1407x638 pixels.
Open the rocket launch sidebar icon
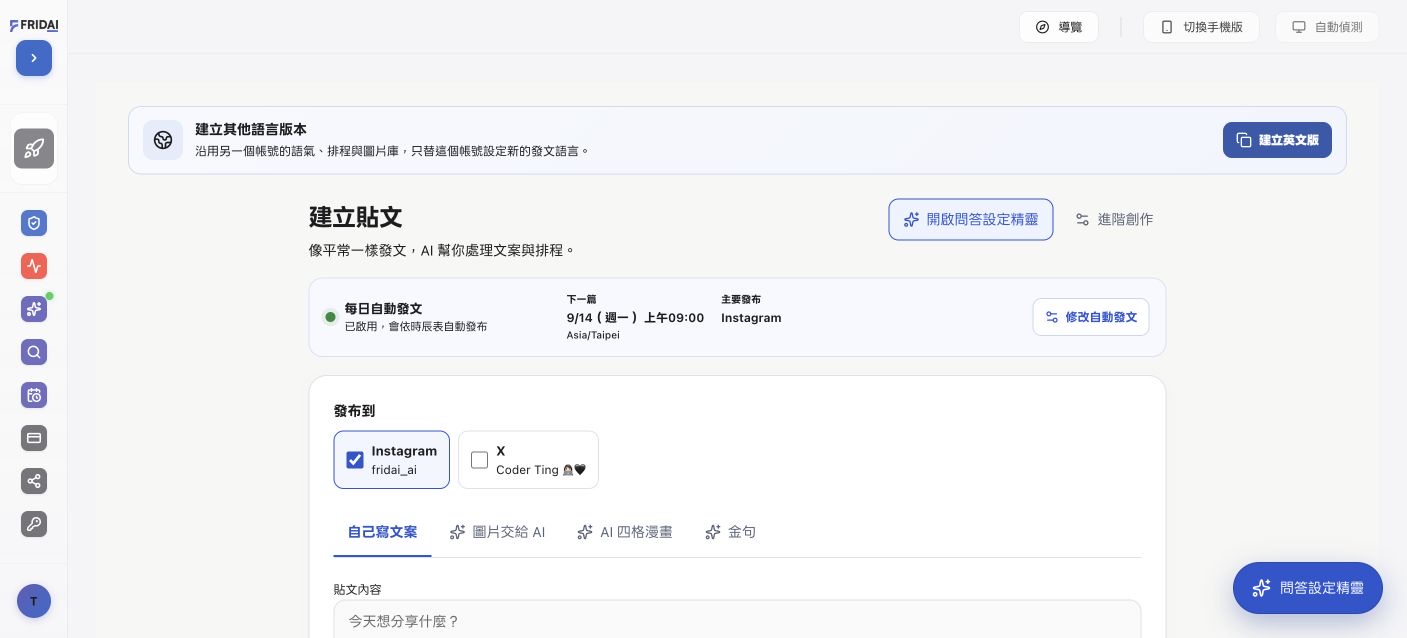(x=34, y=149)
